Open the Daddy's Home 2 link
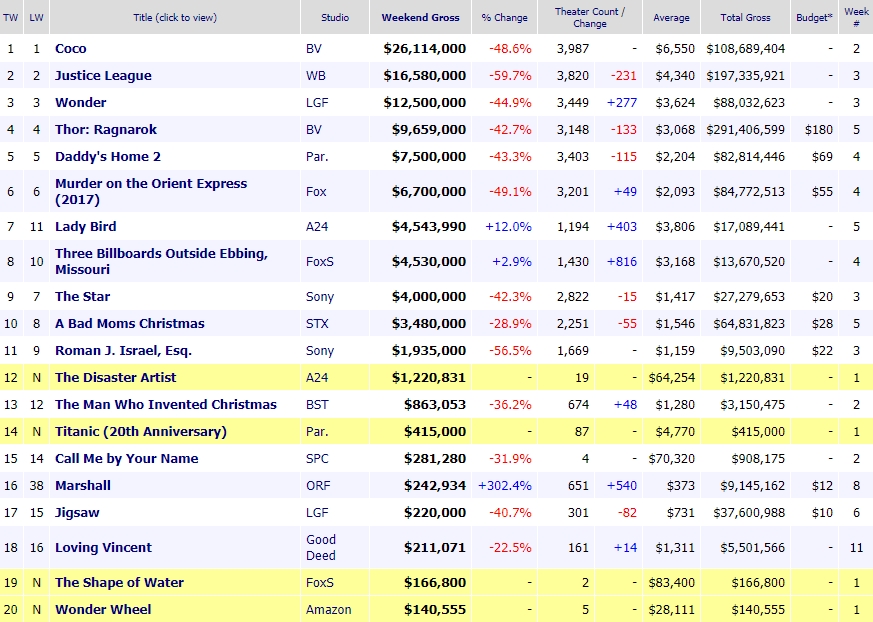This screenshot has width=873, height=622. (108, 156)
